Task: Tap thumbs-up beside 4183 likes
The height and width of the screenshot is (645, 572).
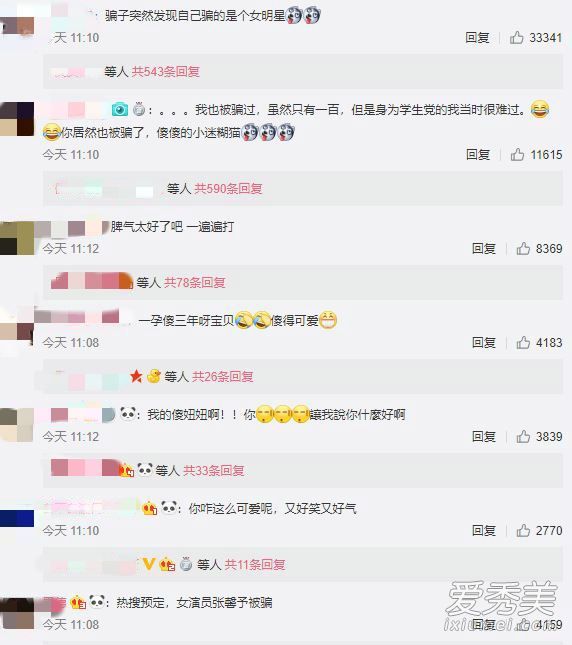Action: (523, 342)
